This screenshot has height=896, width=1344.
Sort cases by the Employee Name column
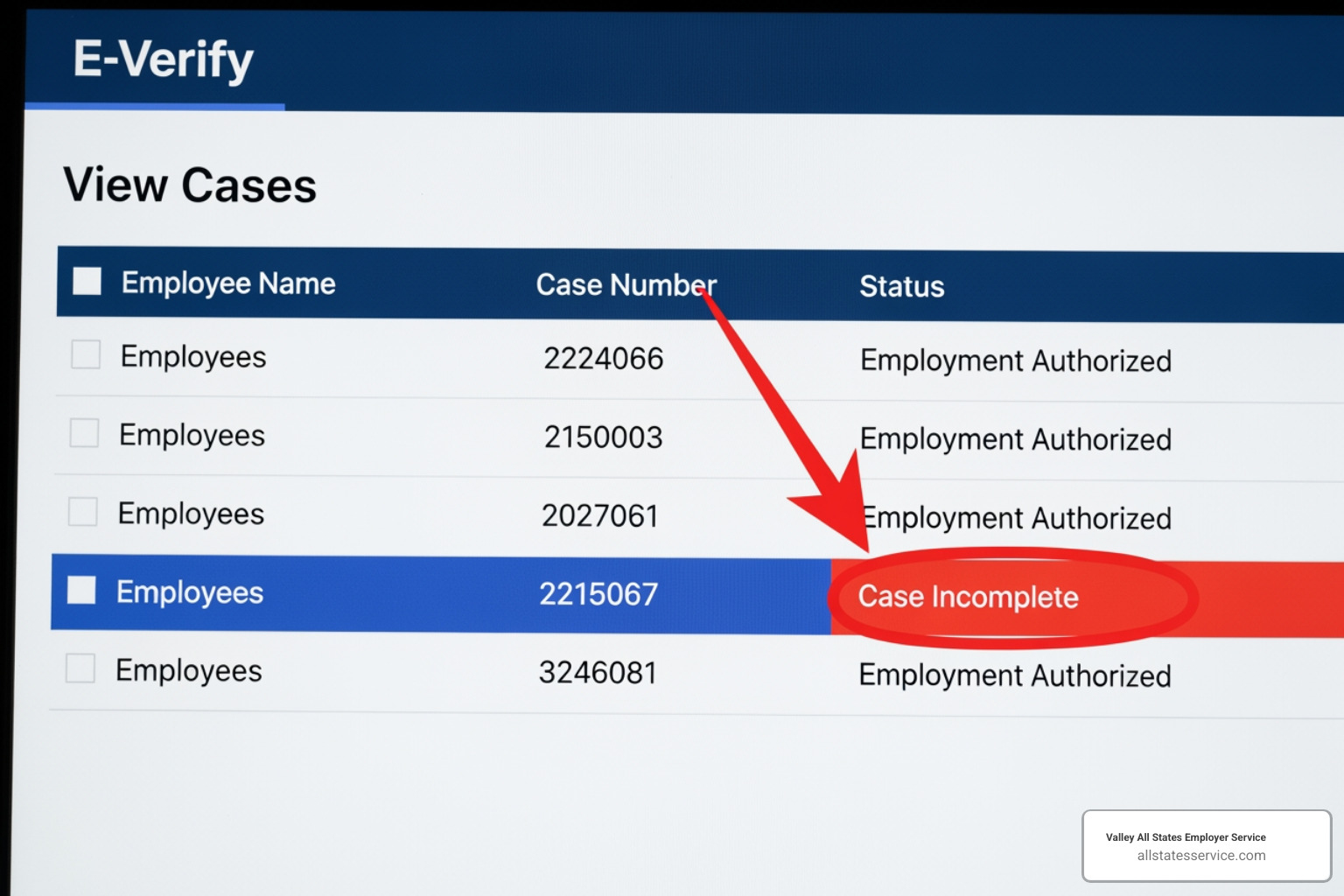point(227,283)
